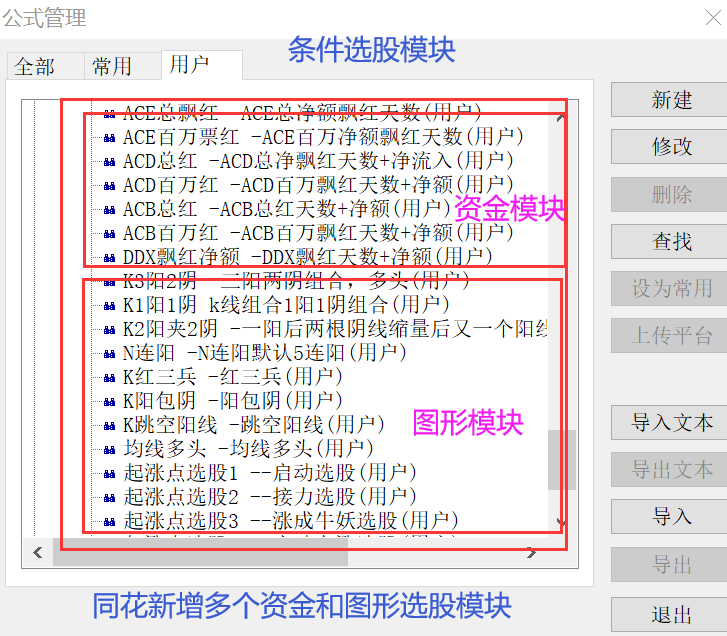Click the icon beside K红三兵 formula

click(109, 378)
